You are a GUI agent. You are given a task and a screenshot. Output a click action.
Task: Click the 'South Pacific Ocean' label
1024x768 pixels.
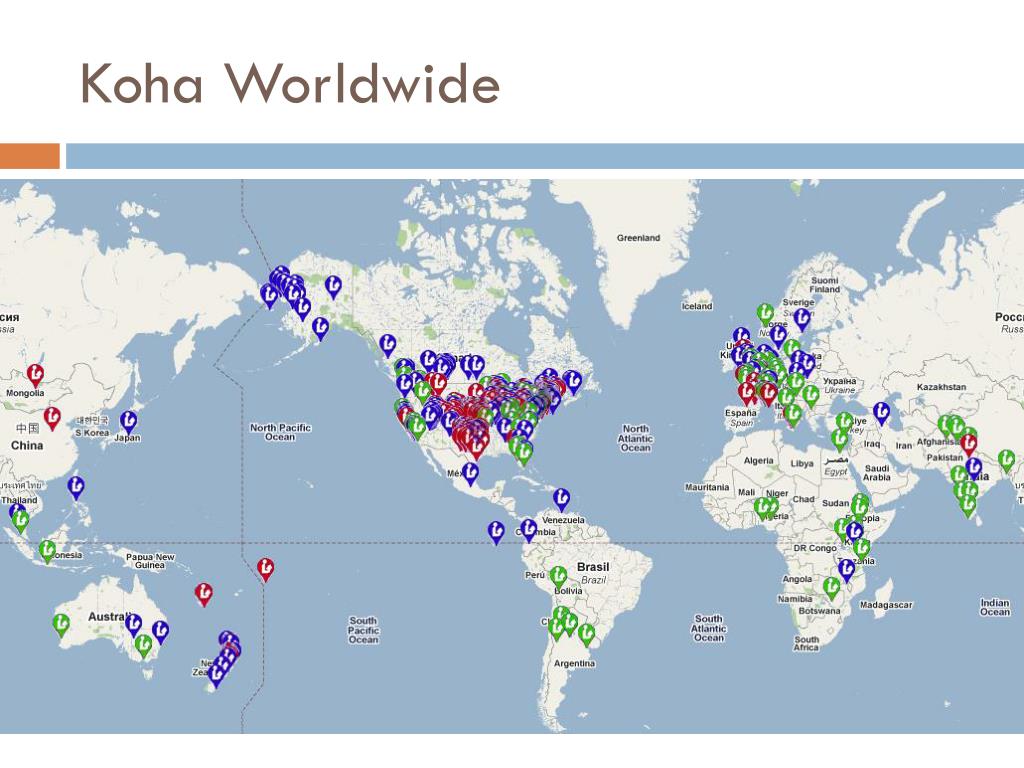pos(363,630)
